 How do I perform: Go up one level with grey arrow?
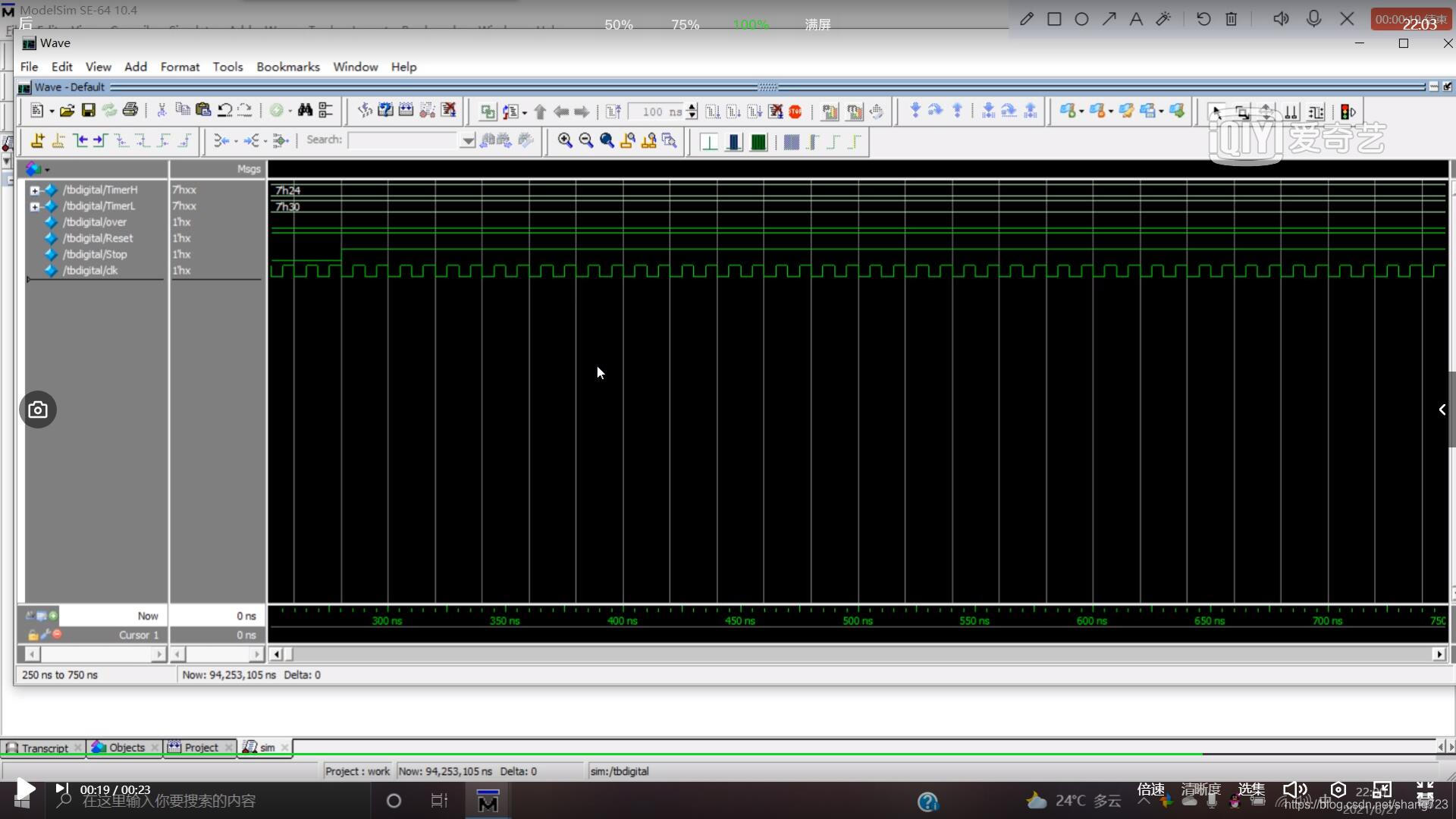[x=540, y=112]
